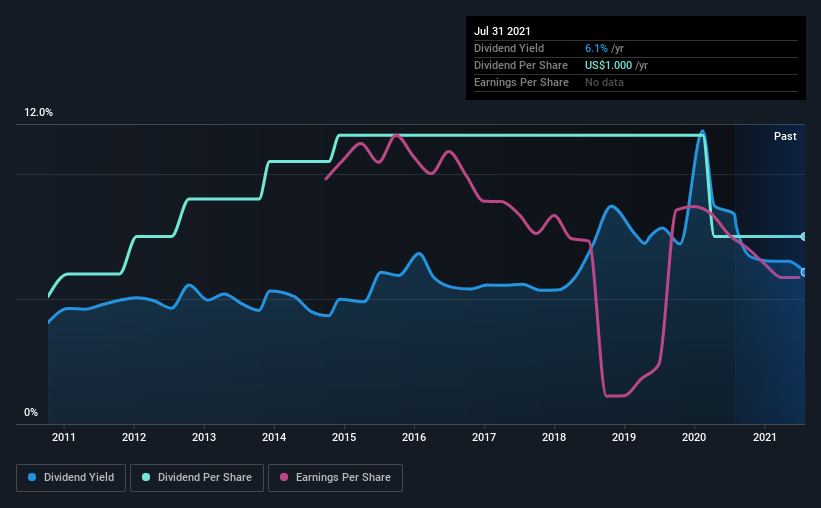Click the 12.0% y-axis label

click(x=38, y=113)
